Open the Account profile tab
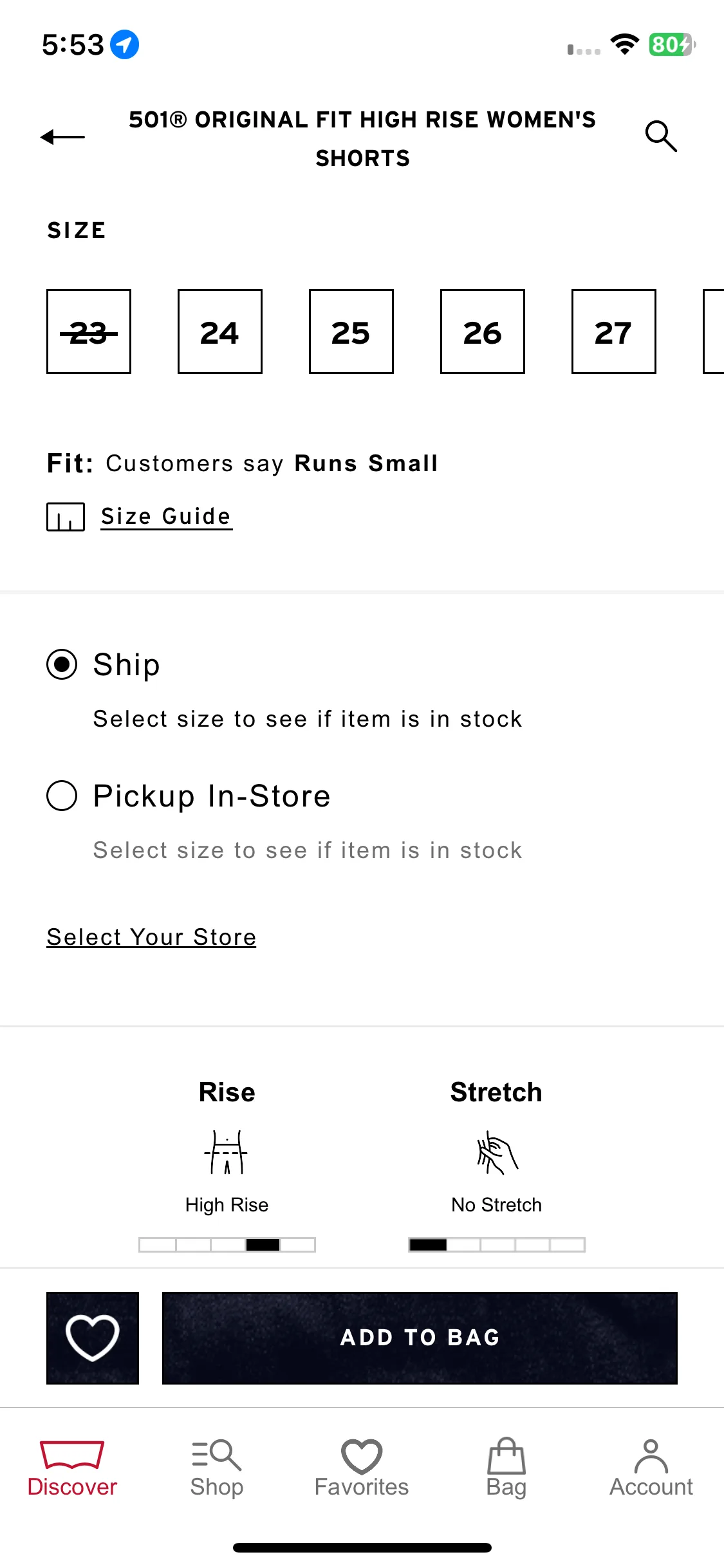The width and height of the screenshot is (724, 1568). (x=651, y=1468)
